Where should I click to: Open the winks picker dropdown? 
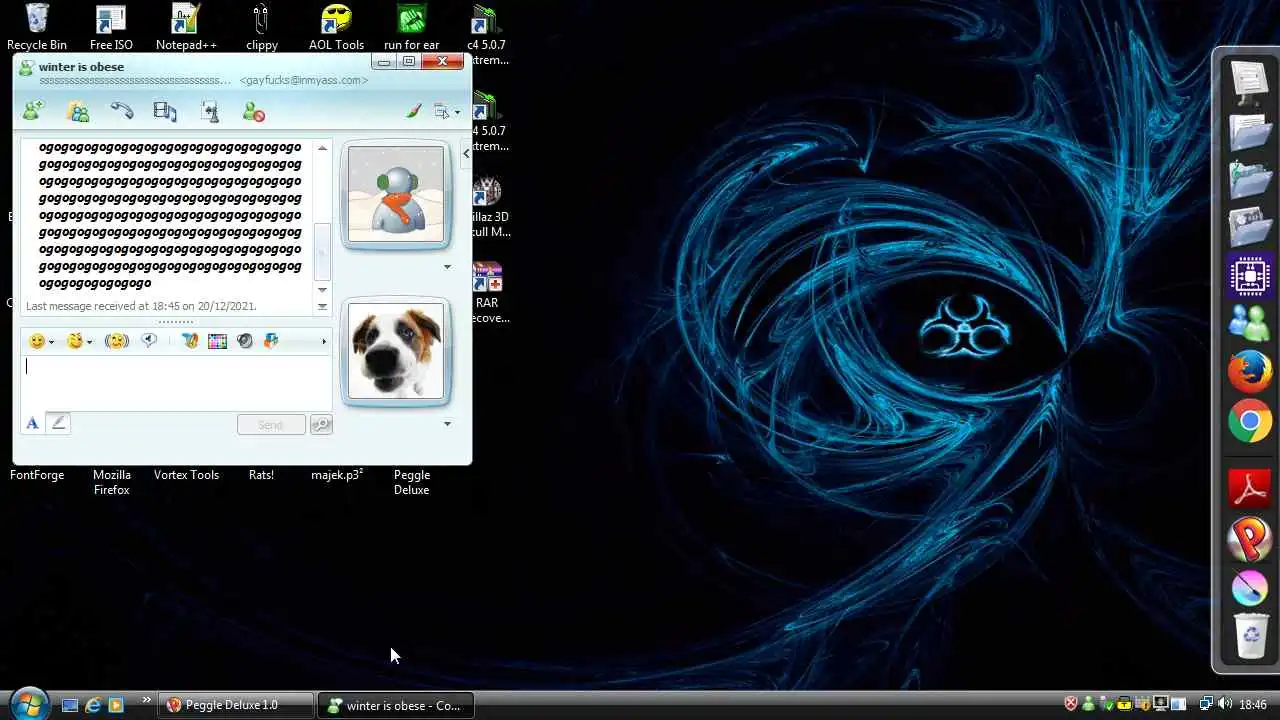point(79,341)
